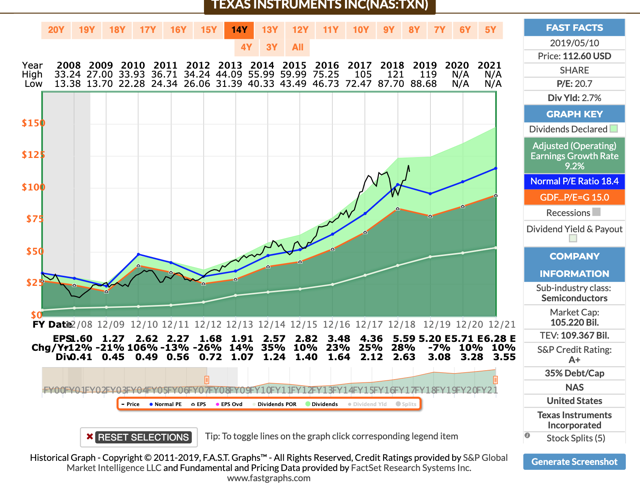Select the 9Y time range tab

[x=389, y=30]
